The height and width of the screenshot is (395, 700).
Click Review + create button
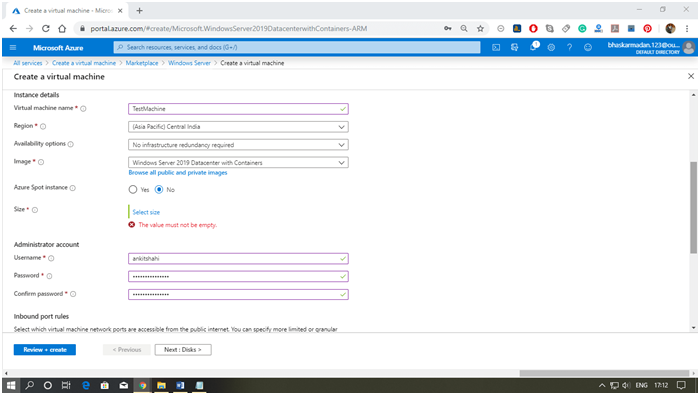(45, 349)
